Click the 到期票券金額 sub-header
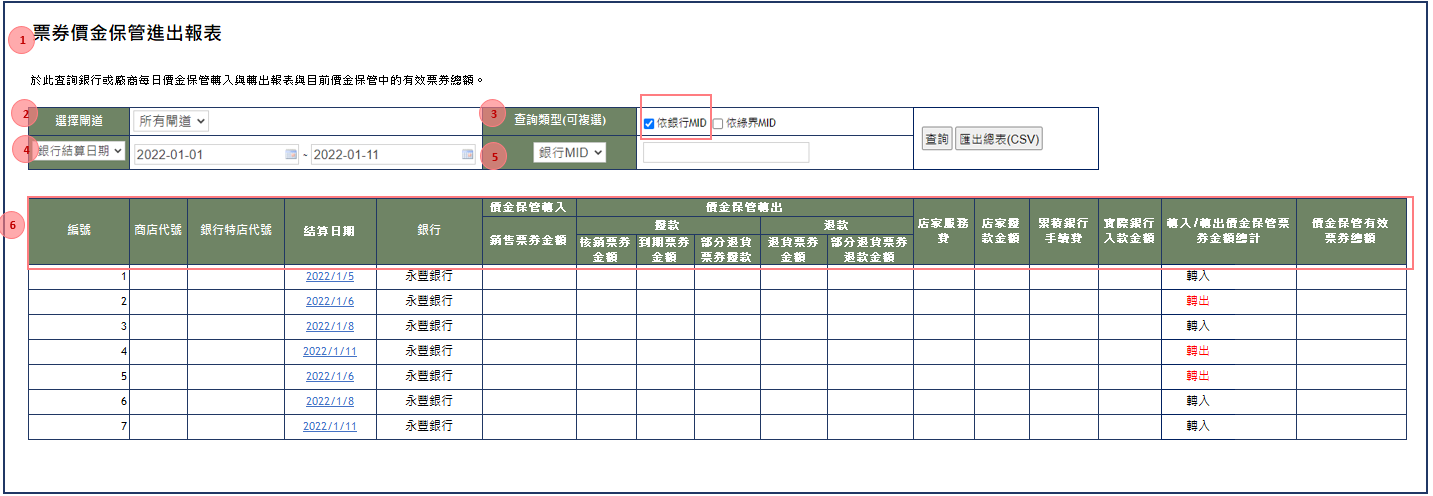Viewport: 1433px width, 496px height. 665,249
